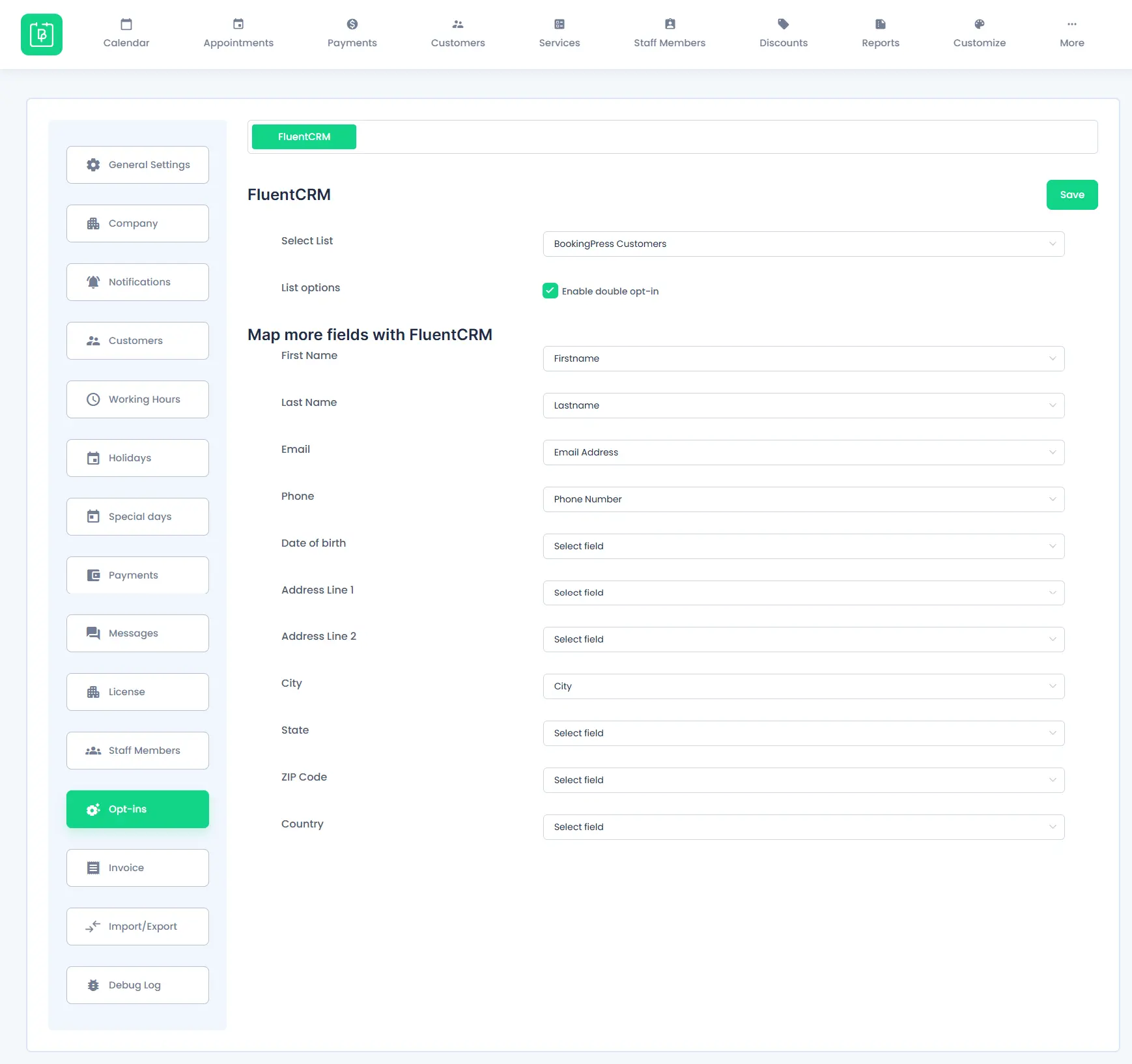
Task: Open Notifications settings in sidebar
Action: click(x=137, y=282)
